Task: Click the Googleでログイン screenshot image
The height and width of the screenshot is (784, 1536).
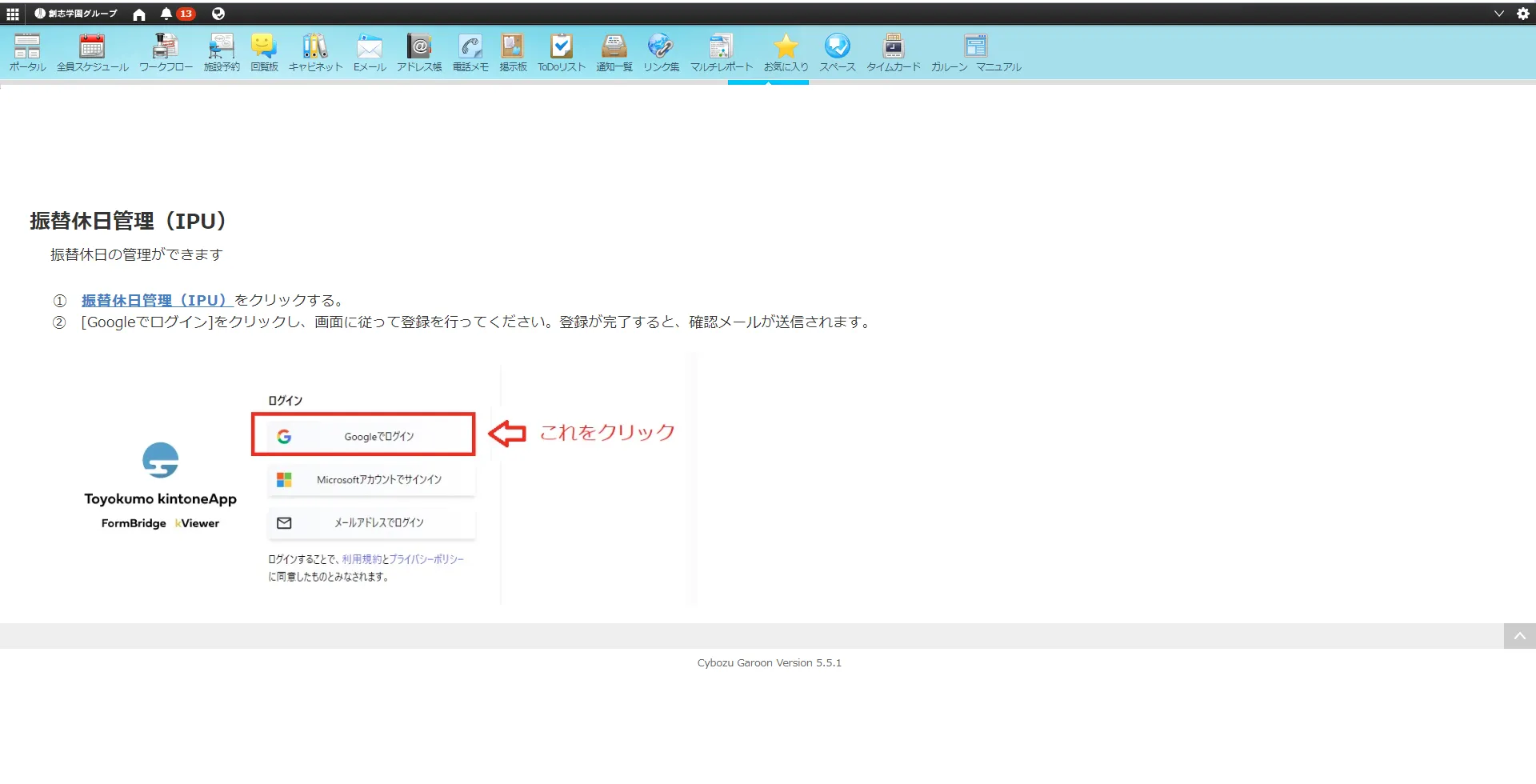Action: (363, 434)
